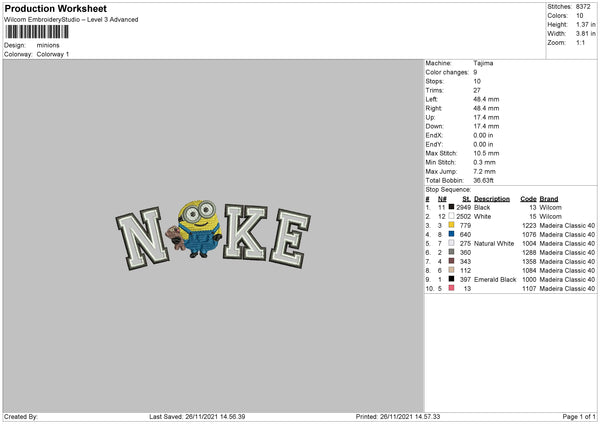Click the Min Stitch value '0.3 mm'
The image size is (600, 424).
point(484,162)
